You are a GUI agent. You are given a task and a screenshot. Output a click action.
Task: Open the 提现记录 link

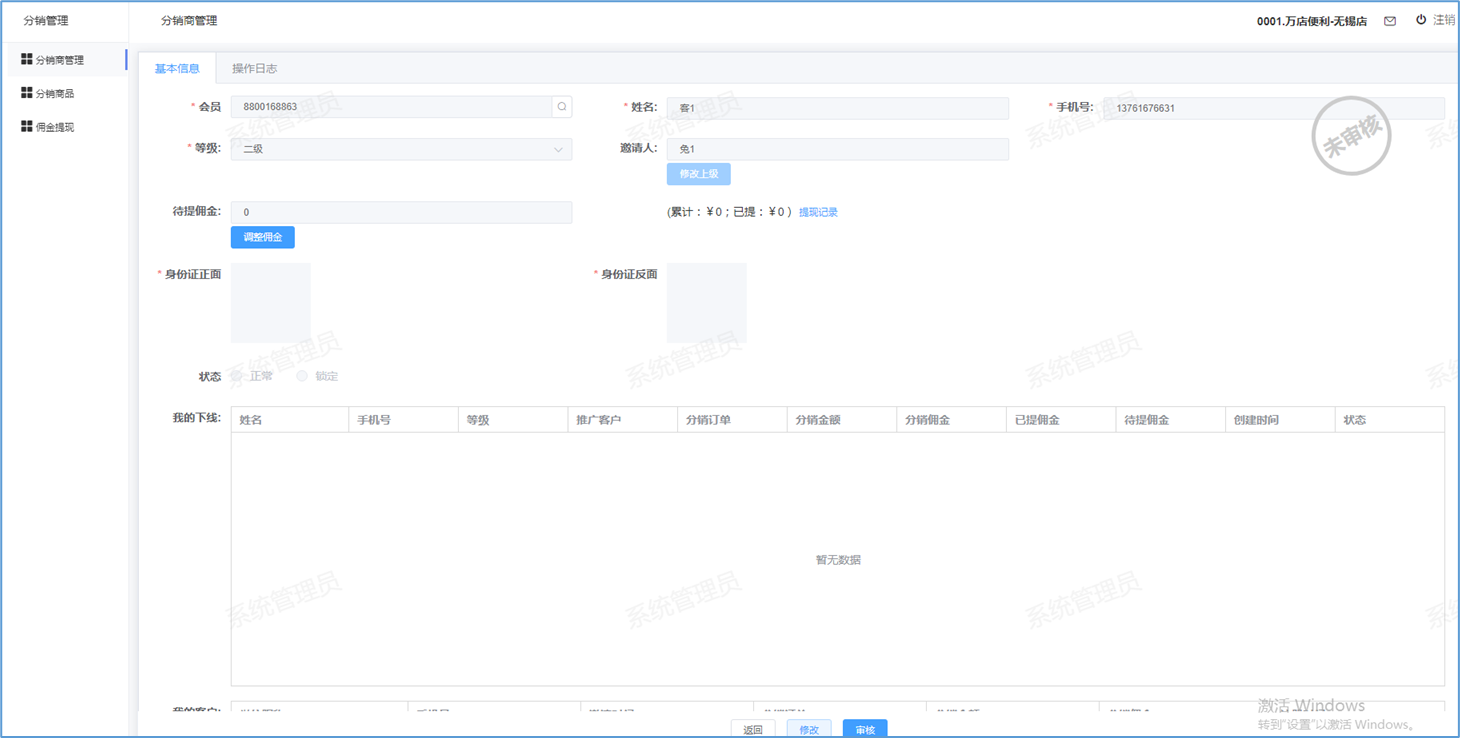pos(818,212)
